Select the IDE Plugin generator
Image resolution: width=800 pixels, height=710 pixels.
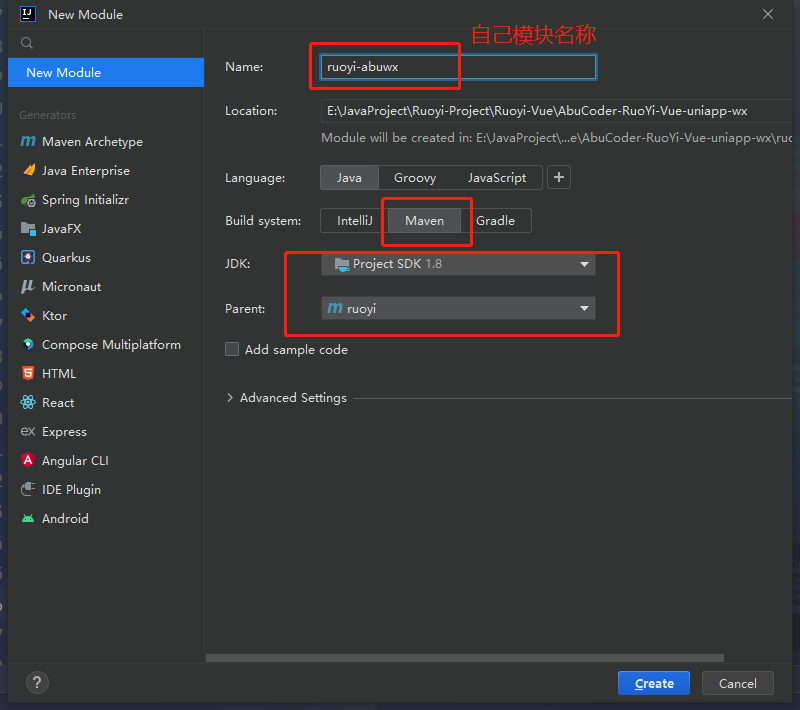(106, 490)
